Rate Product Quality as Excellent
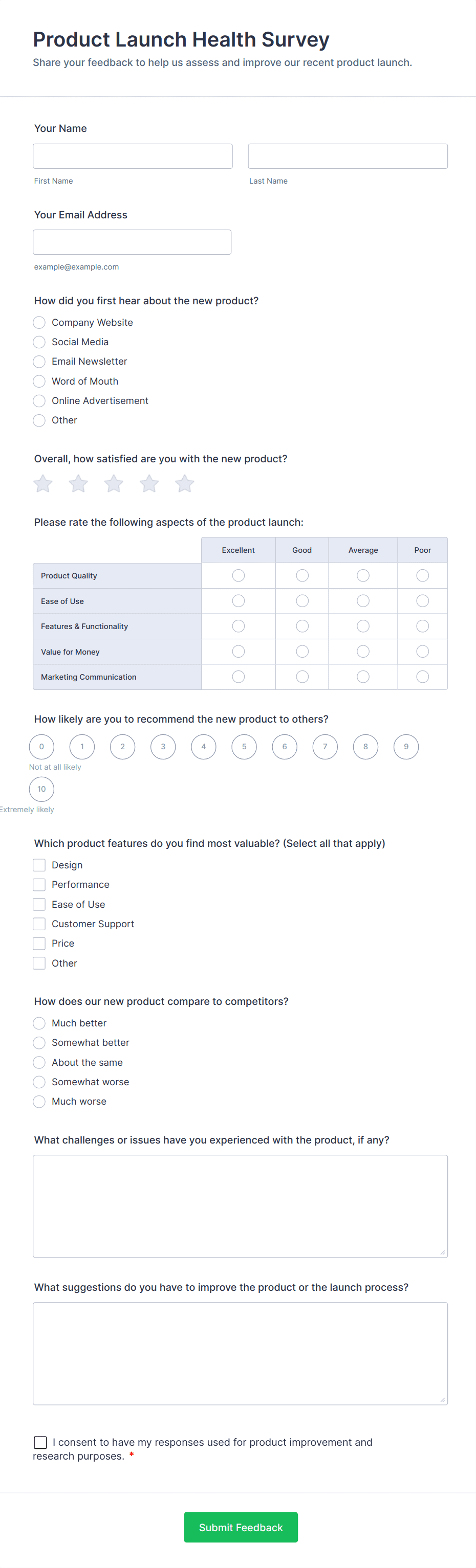Viewport: 476px width, 1568px height. point(239,576)
